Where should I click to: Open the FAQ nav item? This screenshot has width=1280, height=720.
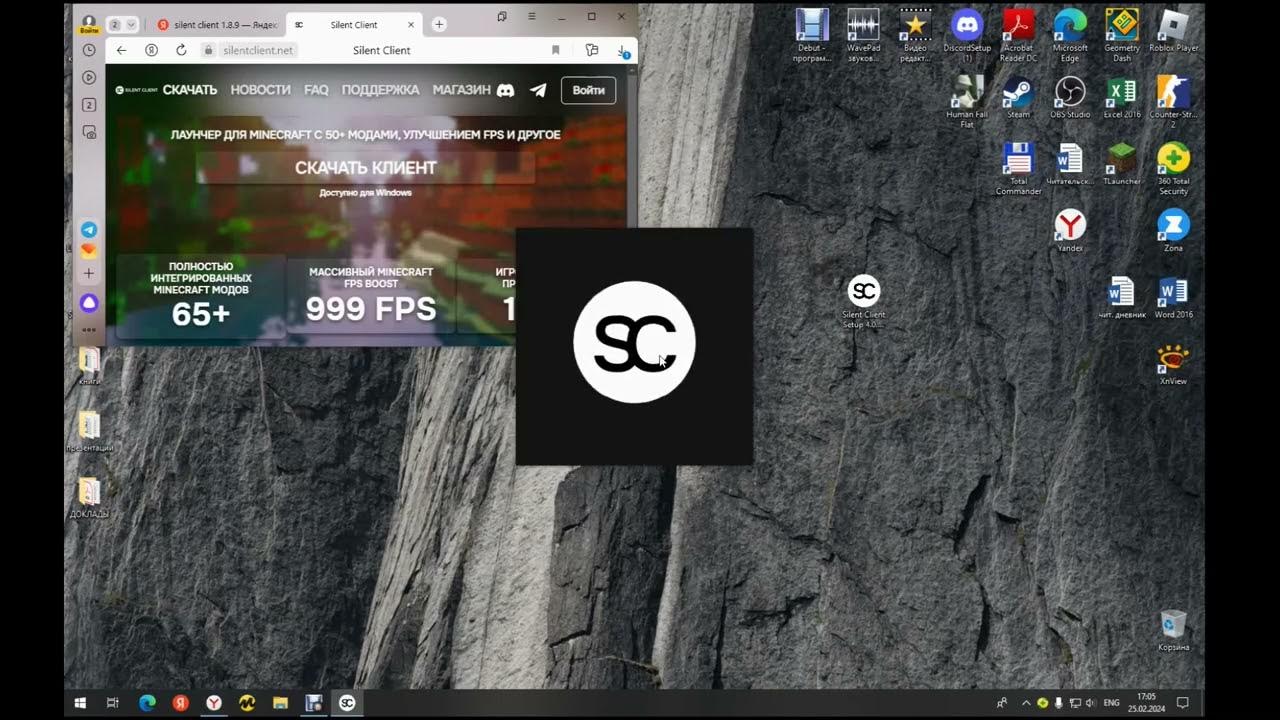point(316,90)
